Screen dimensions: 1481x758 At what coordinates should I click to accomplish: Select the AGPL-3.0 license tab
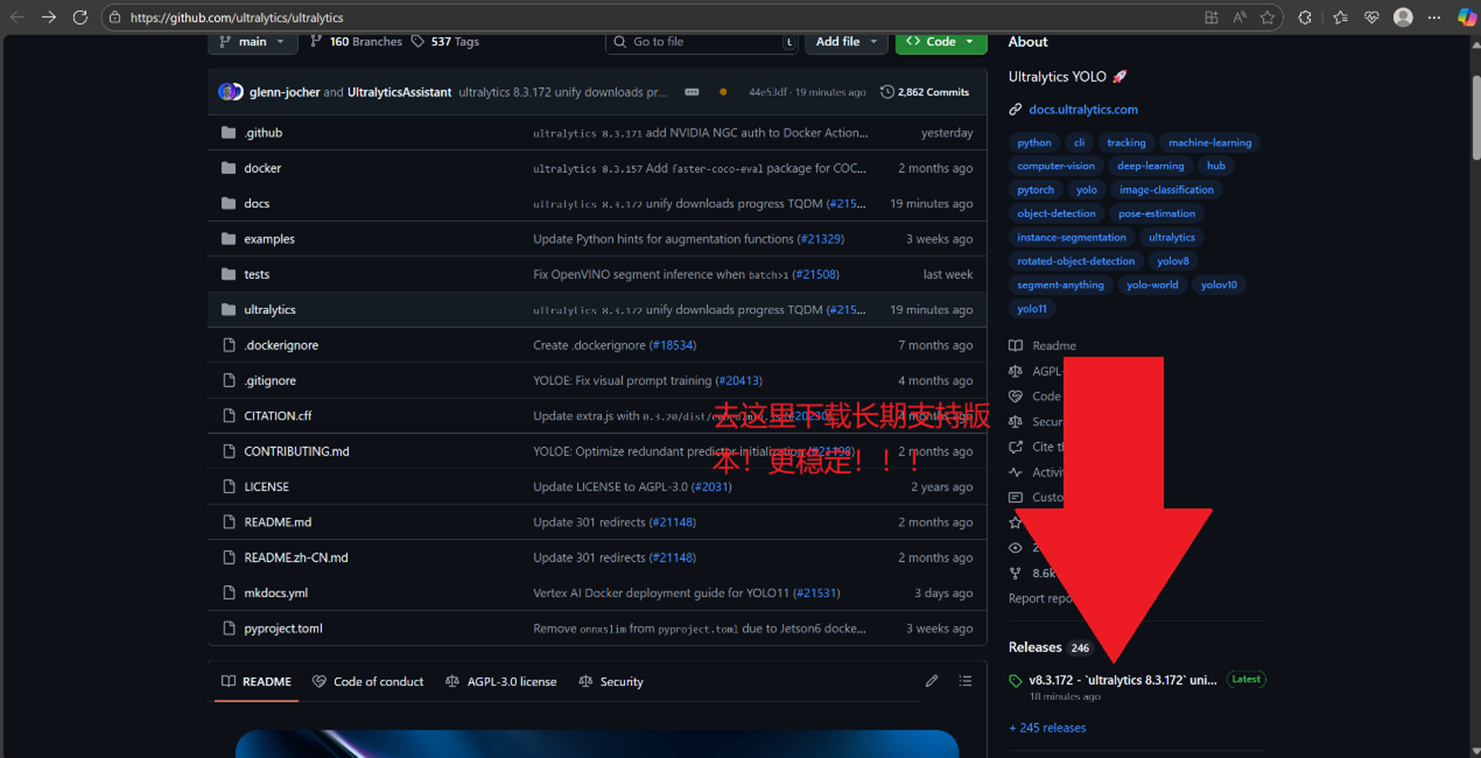point(500,682)
